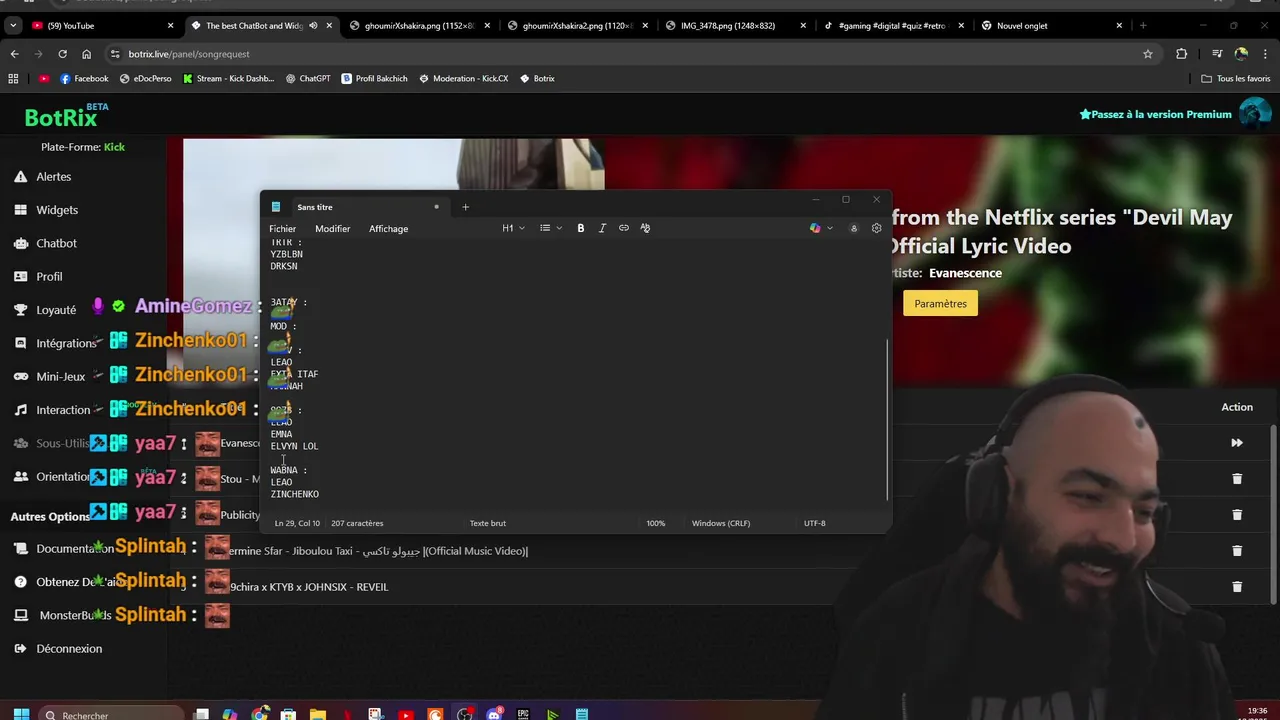The image size is (1280, 720).
Task: Open Fichier menu in Notepad
Action: pyautogui.click(x=282, y=229)
